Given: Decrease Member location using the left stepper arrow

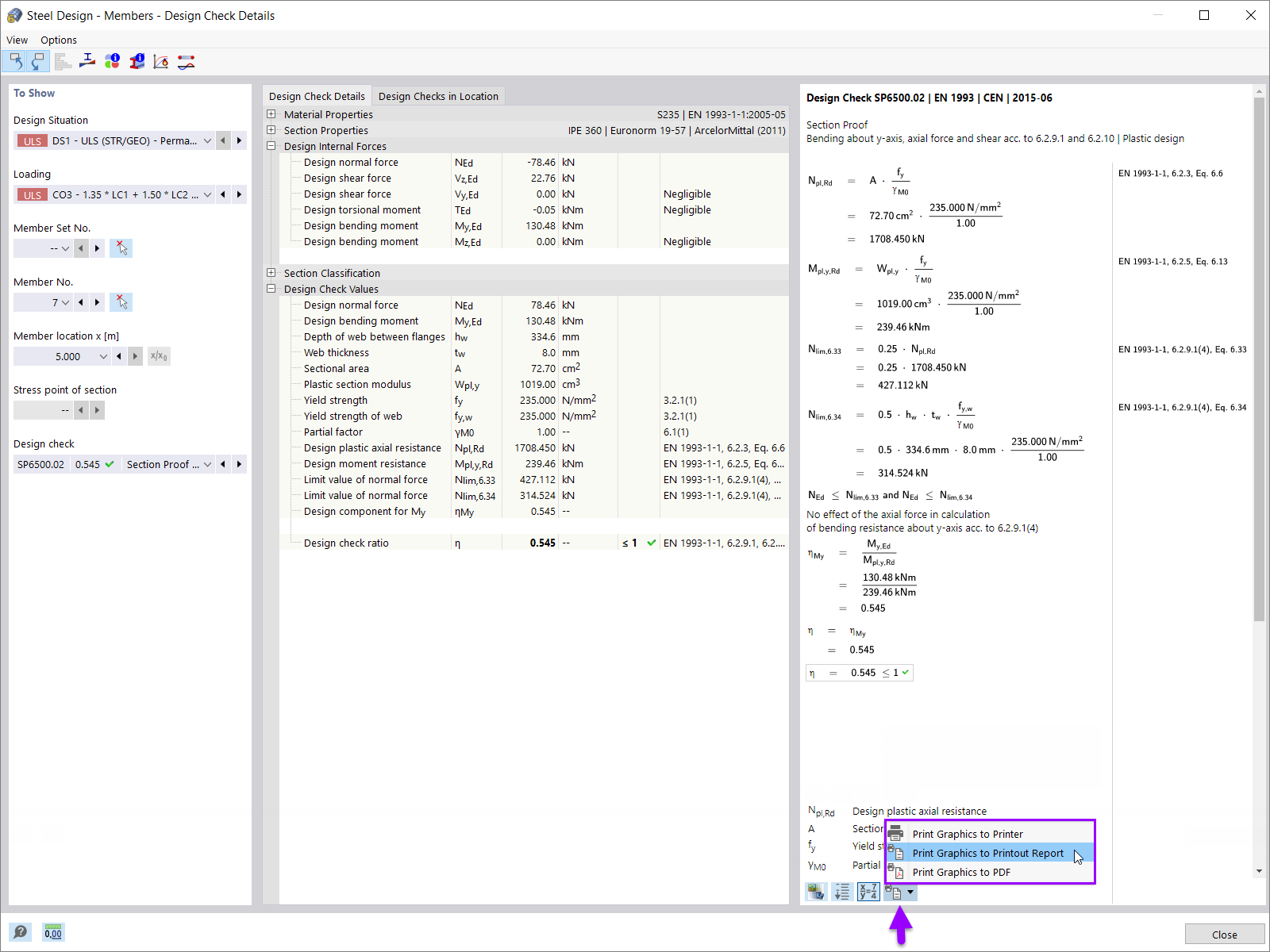Looking at the screenshot, I should (x=118, y=355).
